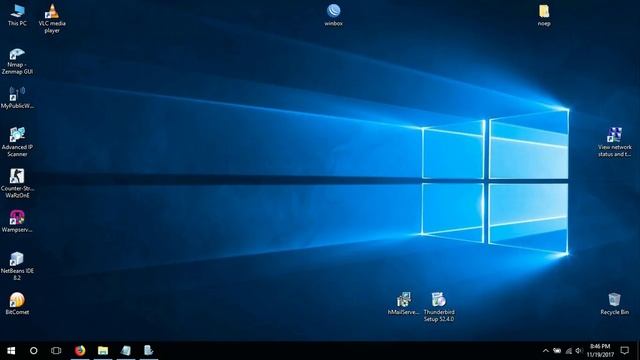Open File Explorer from the taskbar

pos(103,351)
